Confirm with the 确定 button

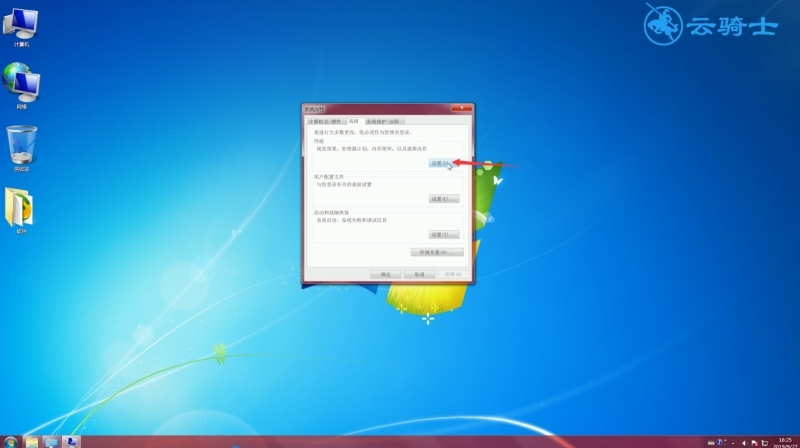click(x=385, y=275)
